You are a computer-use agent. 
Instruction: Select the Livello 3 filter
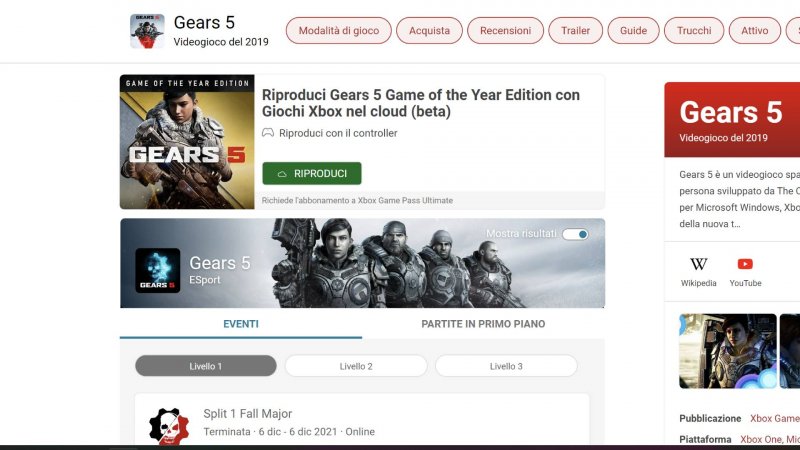(x=506, y=366)
